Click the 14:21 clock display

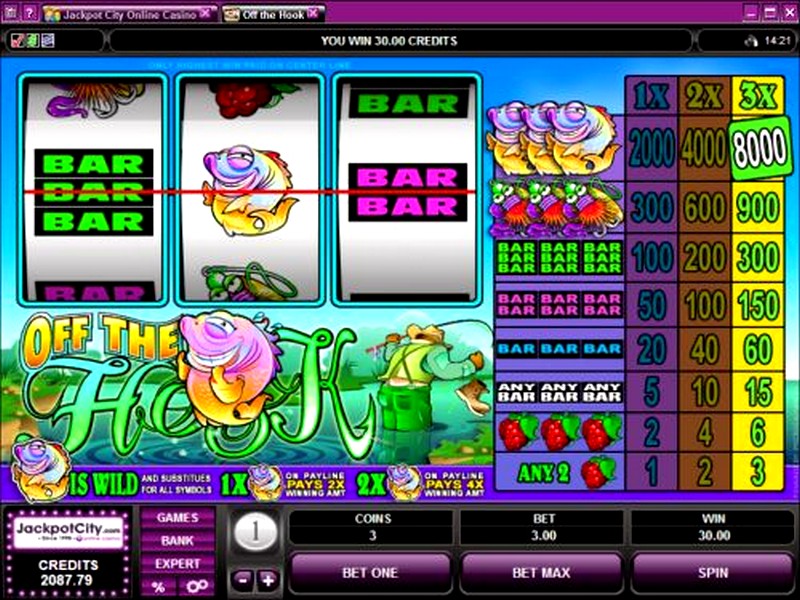[778, 41]
